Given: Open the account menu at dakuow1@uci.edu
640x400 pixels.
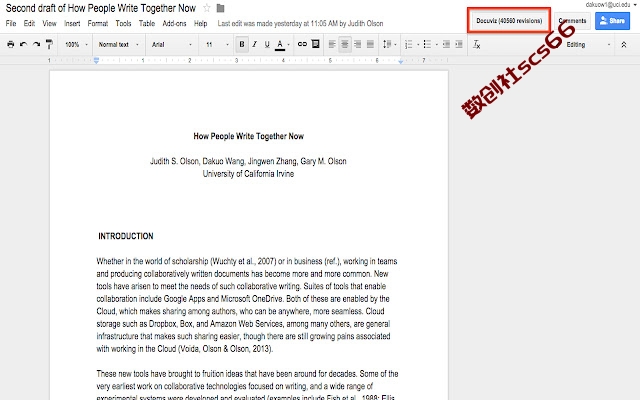Looking at the screenshot, I should point(611,4).
